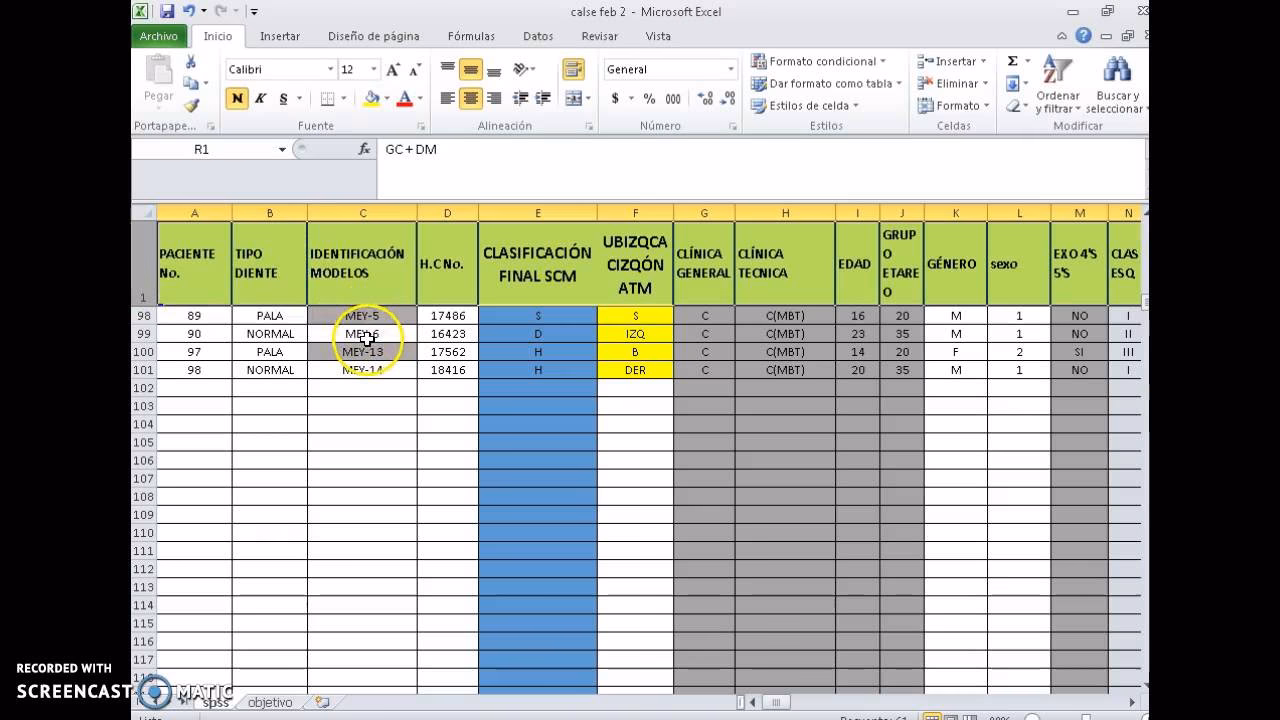Click the merge and center icon
The width and height of the screenshot is (1280, 720).
572,98
